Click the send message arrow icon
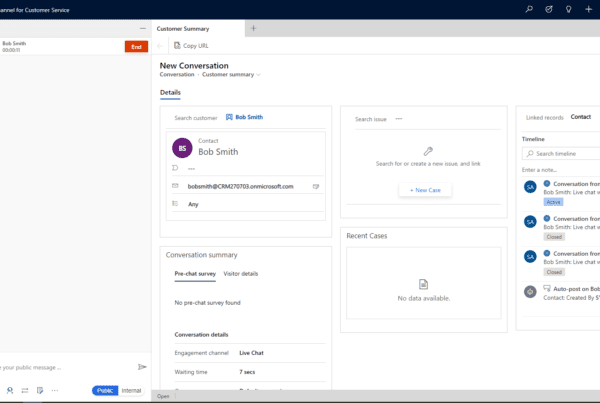This screenshot has height=403, width=600. coord(142,367)
